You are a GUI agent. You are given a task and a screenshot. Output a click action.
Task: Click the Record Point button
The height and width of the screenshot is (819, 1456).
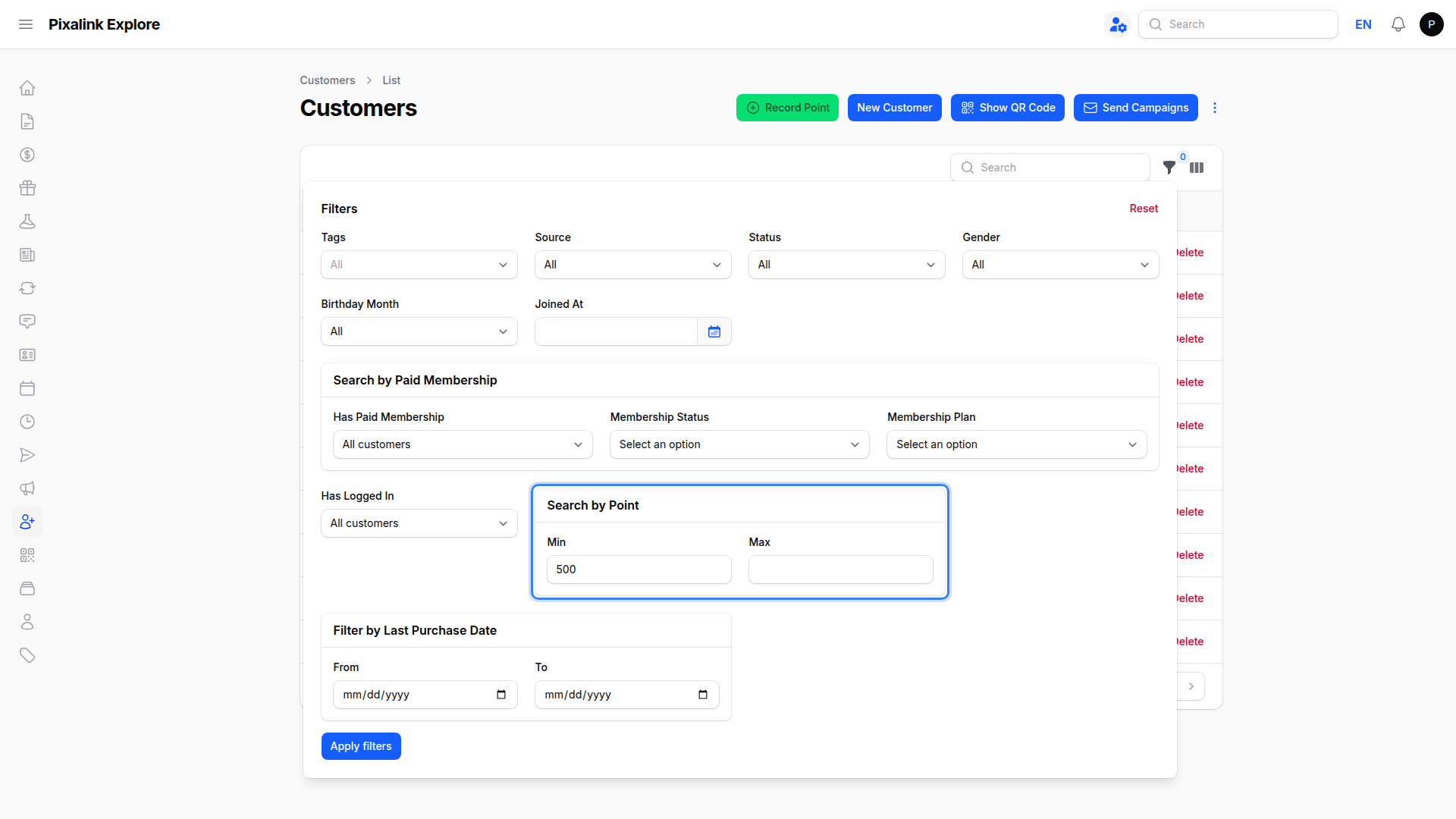coord(787,108)
